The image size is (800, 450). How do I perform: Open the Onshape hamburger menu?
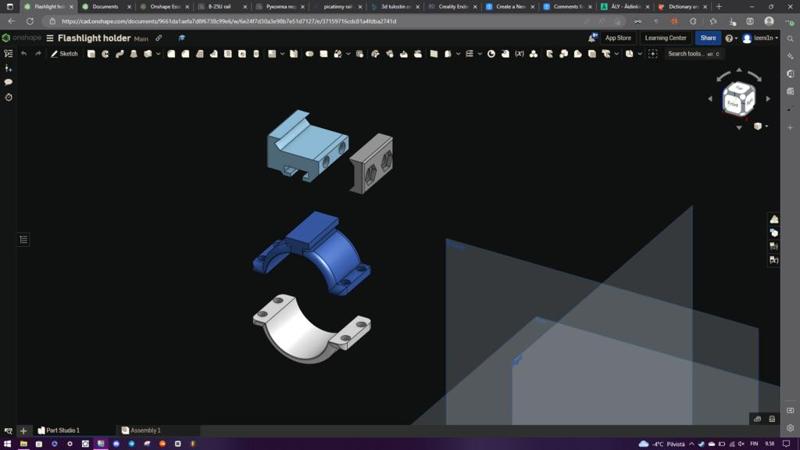(50, 38)
